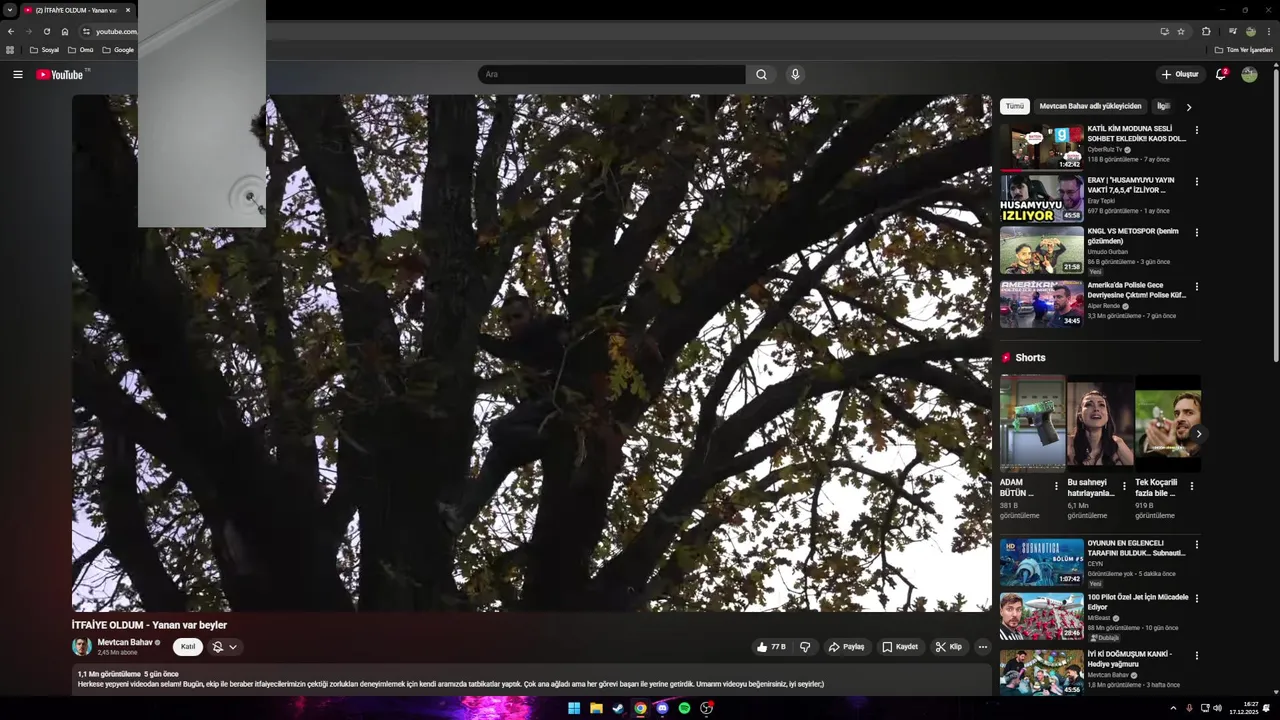Select the Tümü filter chip
This screenshot has height=720, width=1280.
click(x=1015, y=106)
